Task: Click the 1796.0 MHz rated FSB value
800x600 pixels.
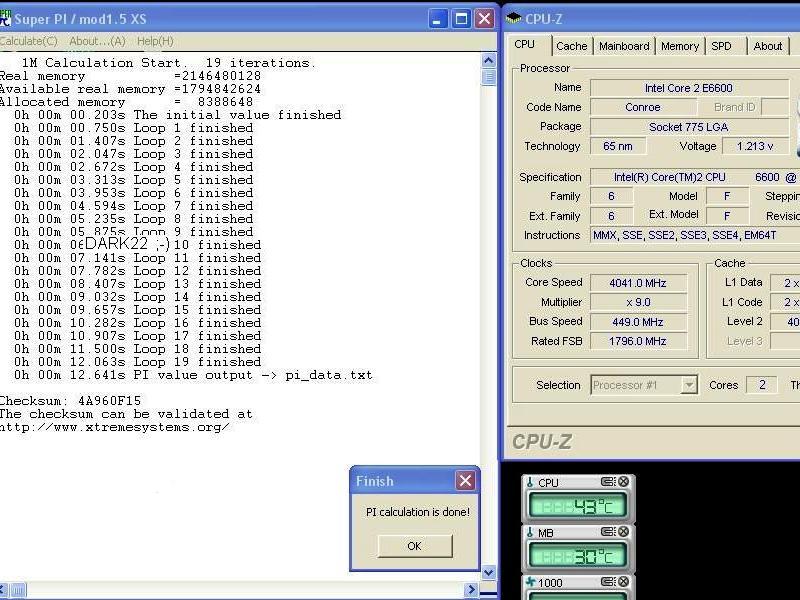Action: (x=638, y=341)
